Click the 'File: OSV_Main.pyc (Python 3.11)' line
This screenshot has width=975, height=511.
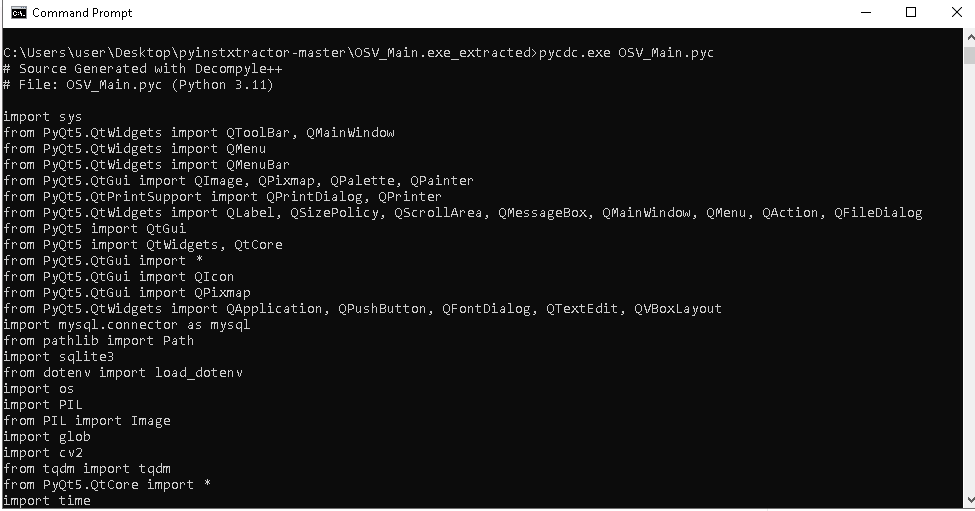[x=140, y=85]
